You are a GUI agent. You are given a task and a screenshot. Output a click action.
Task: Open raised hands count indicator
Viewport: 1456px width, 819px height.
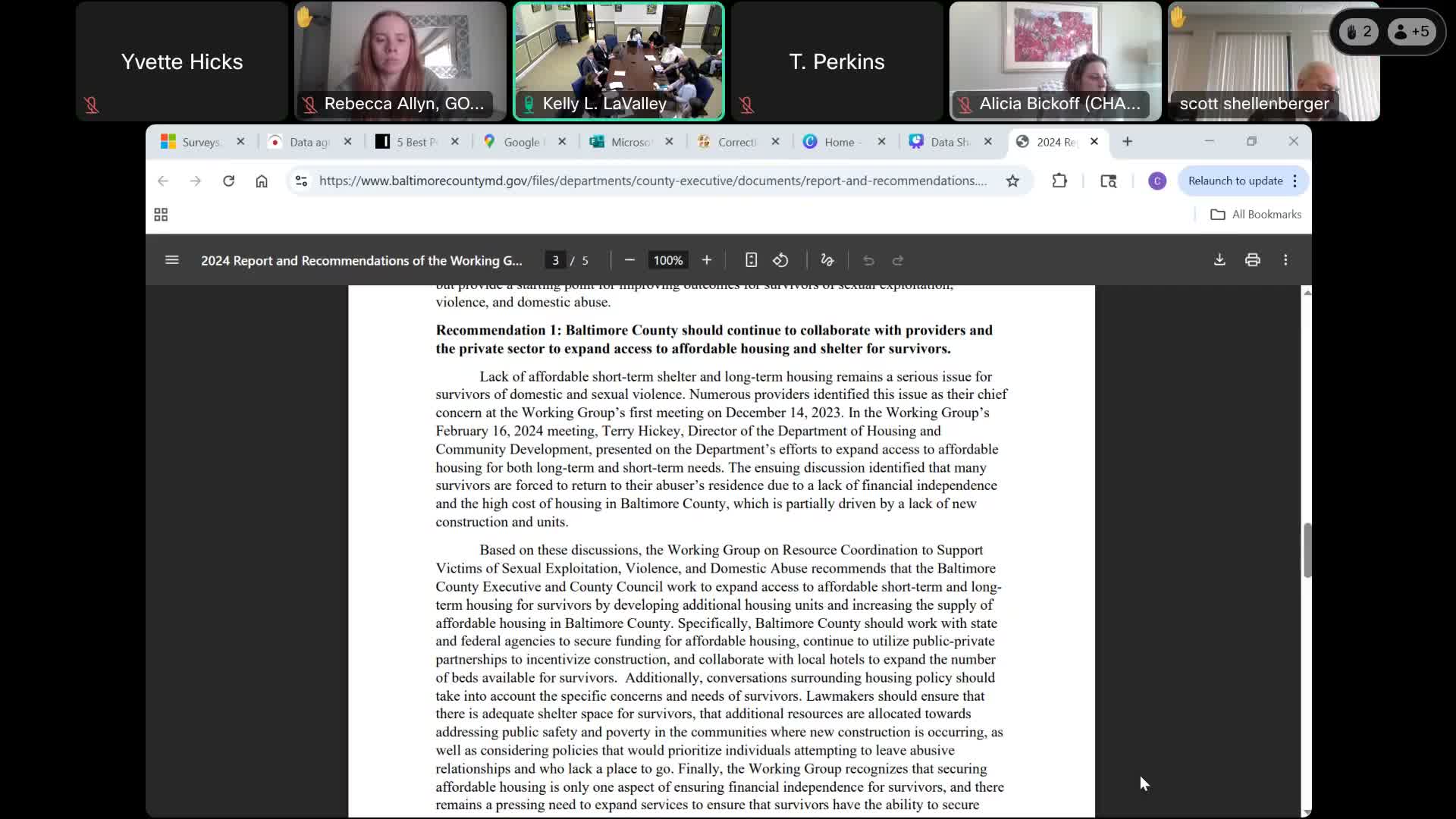pos(1358,32)
